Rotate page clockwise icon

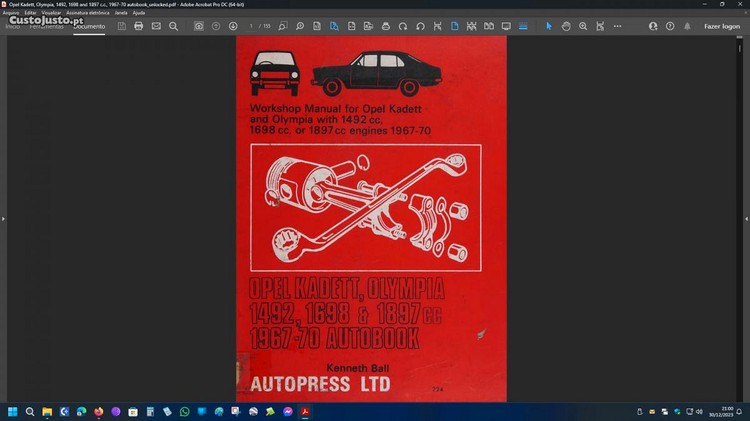tap(403, 26)
